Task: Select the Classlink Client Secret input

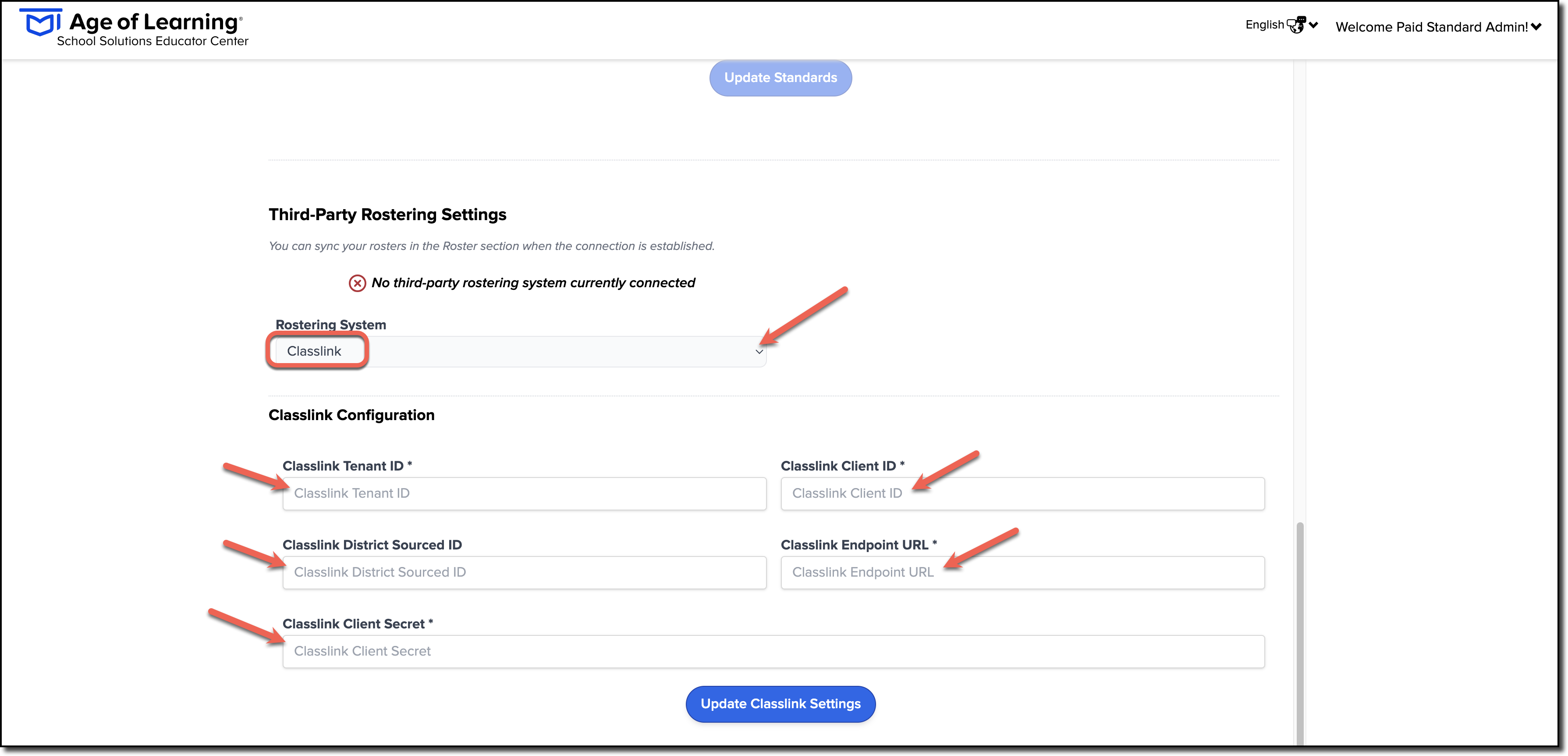Action: click(773, 651)
